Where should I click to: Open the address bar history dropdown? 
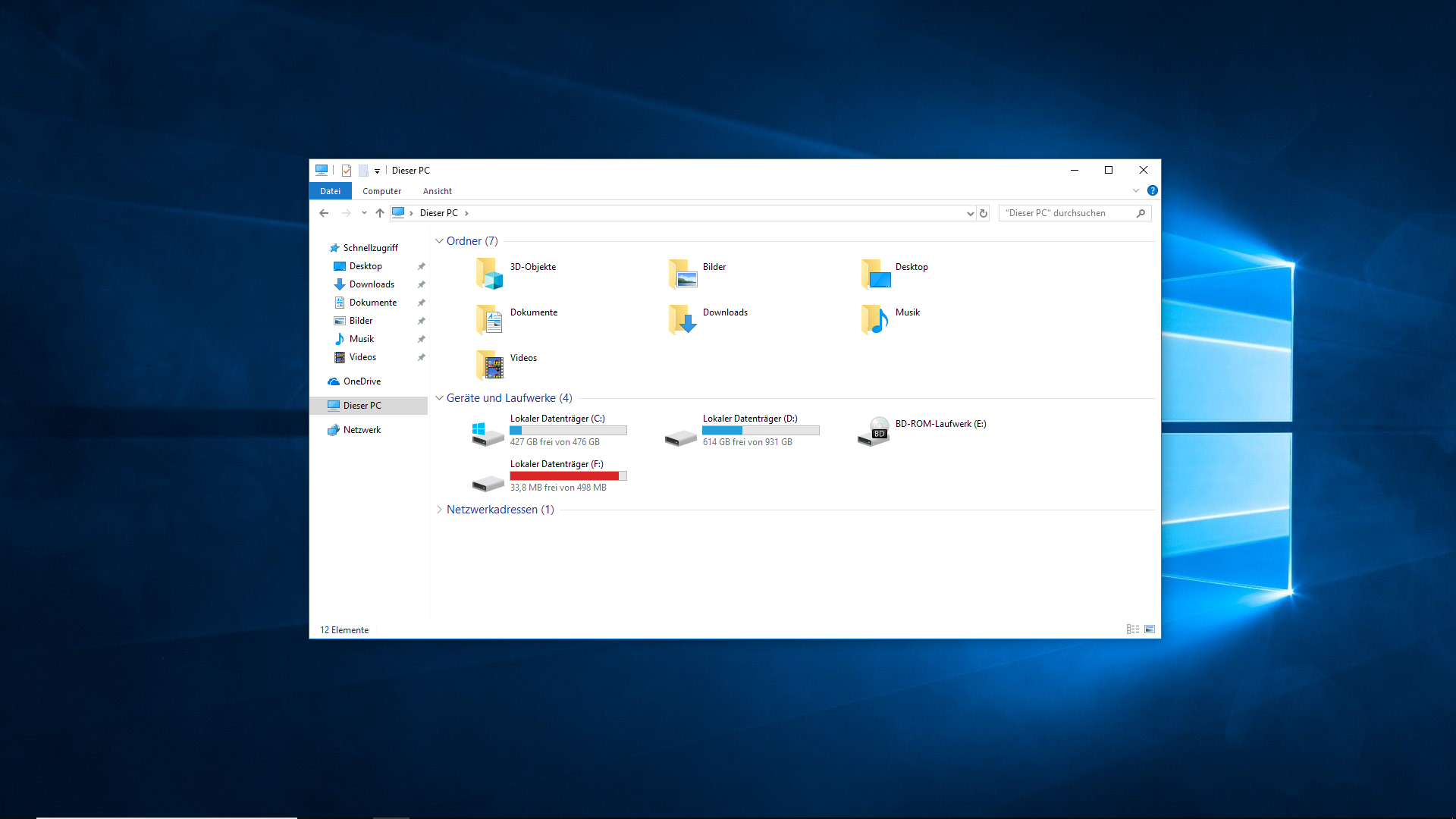970,213
